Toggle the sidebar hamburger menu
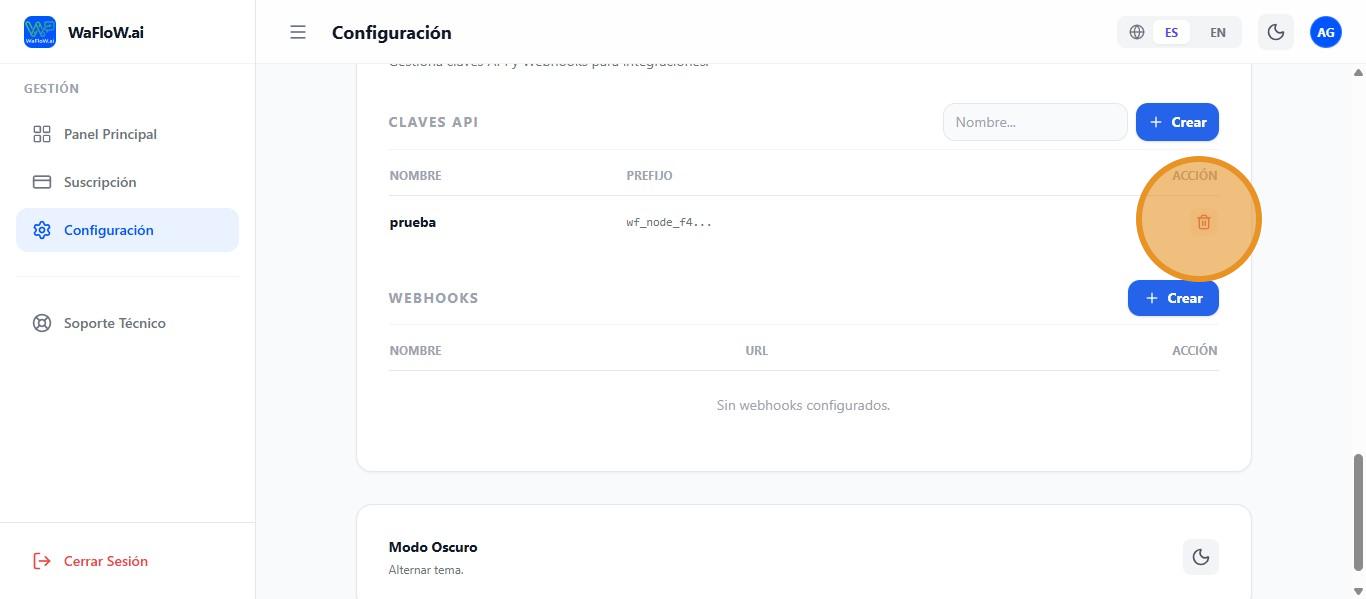Screen dimensions: 1366x599 [298, 32]
